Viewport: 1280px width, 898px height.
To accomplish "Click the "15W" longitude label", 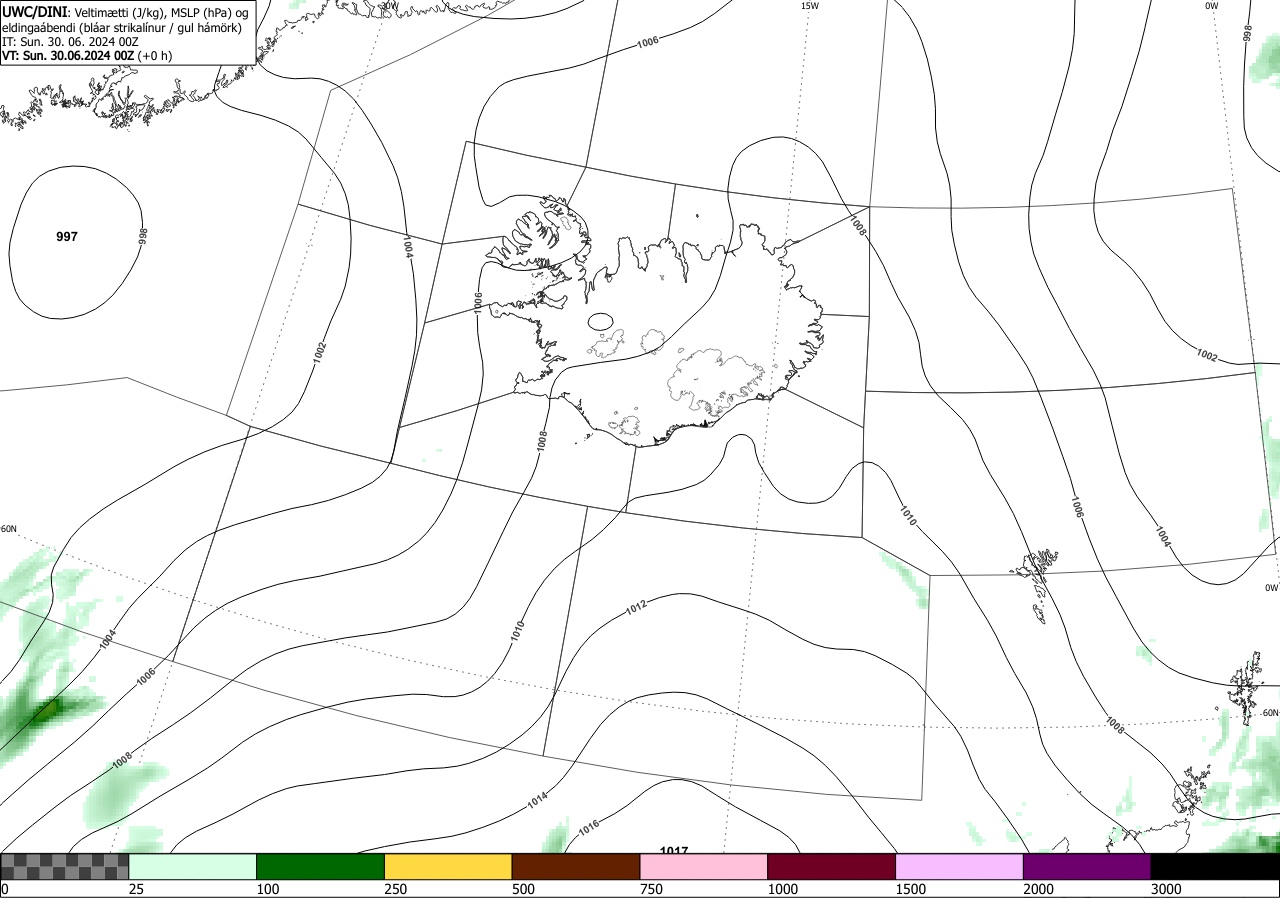I will 810,6.
